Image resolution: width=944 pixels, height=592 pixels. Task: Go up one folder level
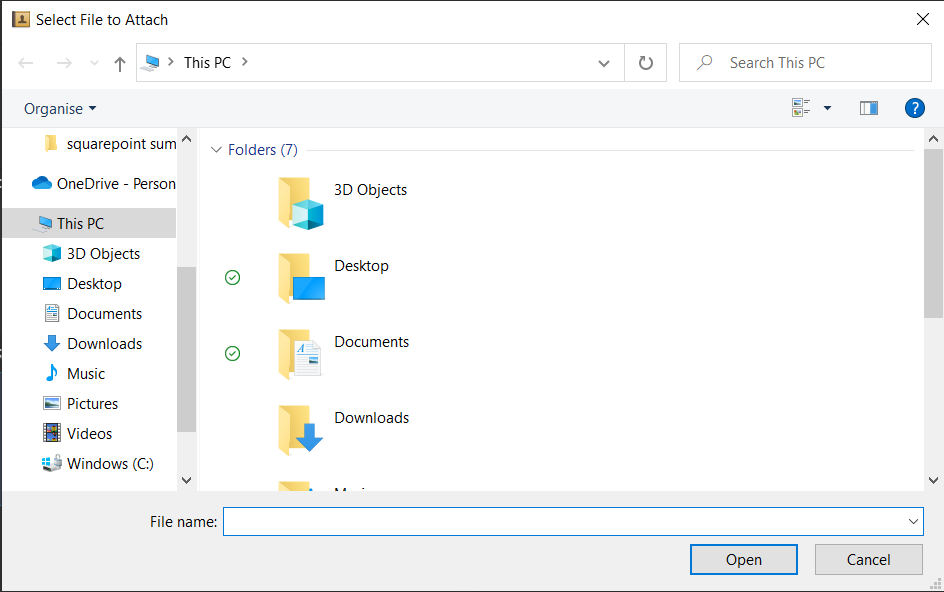pos(120,63)
